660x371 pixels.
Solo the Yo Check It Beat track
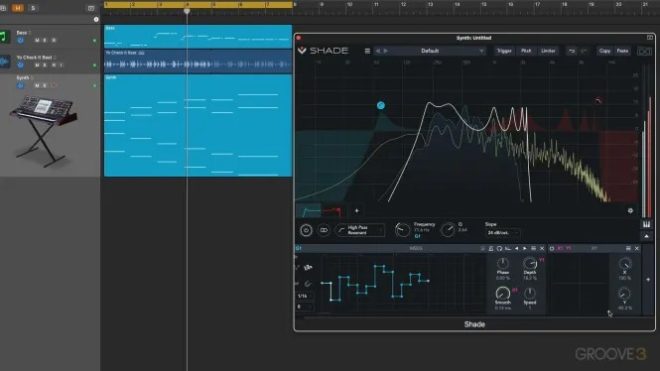45,65
